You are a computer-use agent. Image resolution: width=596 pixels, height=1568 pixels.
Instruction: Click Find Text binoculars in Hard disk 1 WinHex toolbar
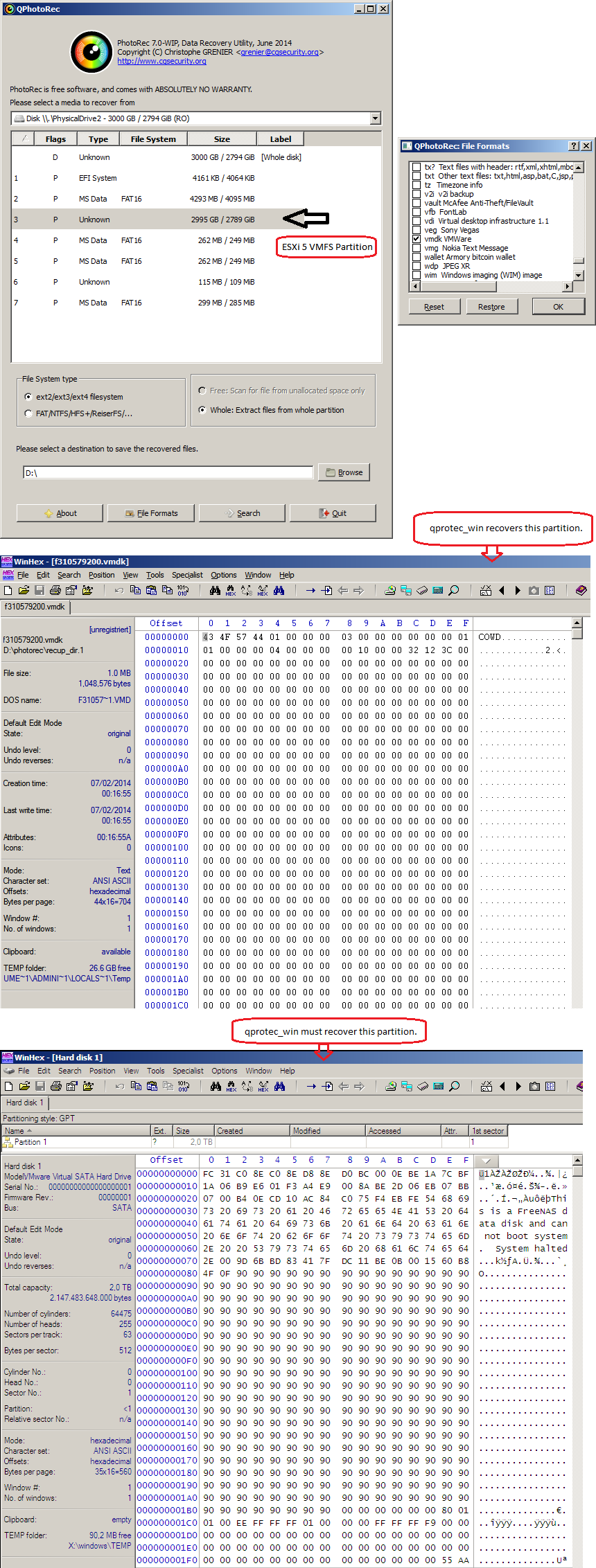coord(216,1086)
